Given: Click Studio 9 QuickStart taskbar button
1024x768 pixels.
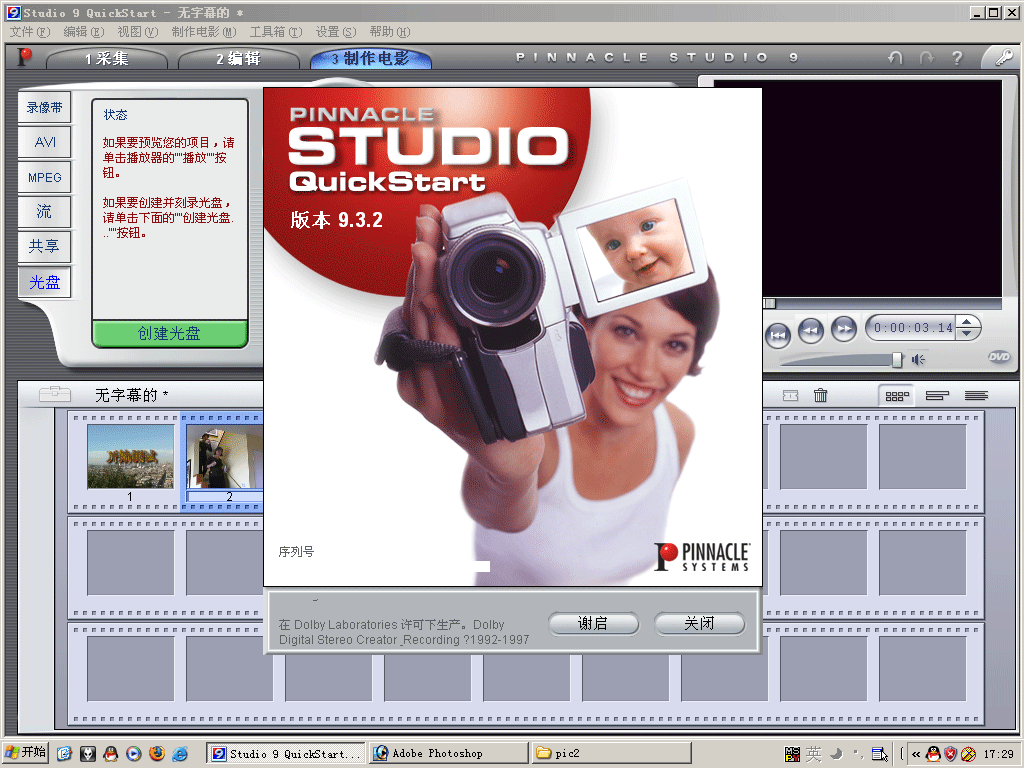Looking at the screenshot, I should point(287,754).
